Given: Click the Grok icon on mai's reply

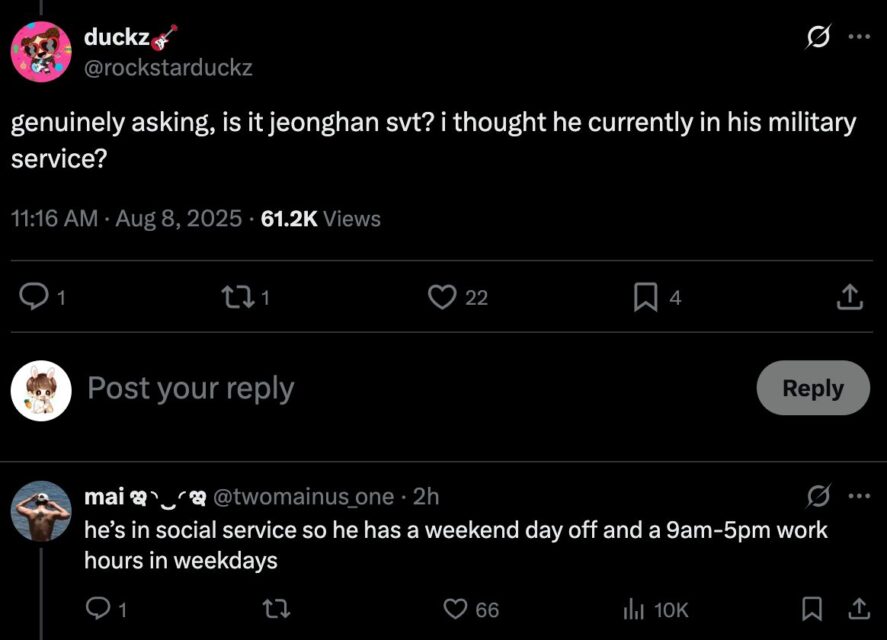Looking at the screenshot, I should [x=817, y=496].
